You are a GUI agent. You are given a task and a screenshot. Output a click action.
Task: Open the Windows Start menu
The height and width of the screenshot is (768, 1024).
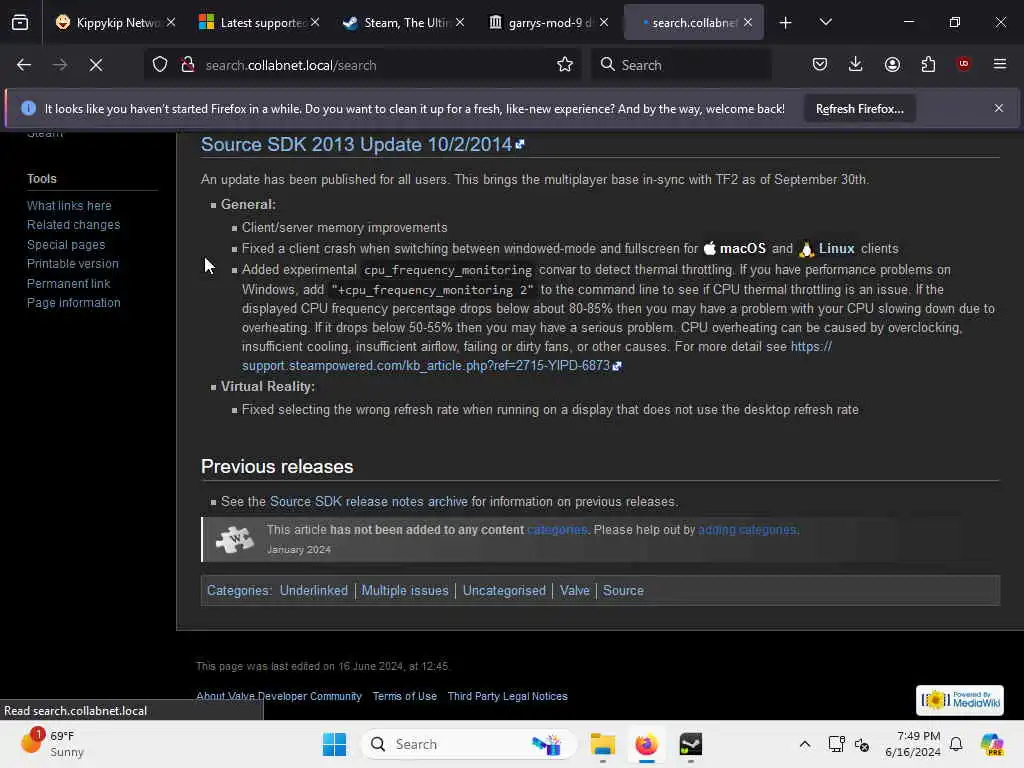334,744
